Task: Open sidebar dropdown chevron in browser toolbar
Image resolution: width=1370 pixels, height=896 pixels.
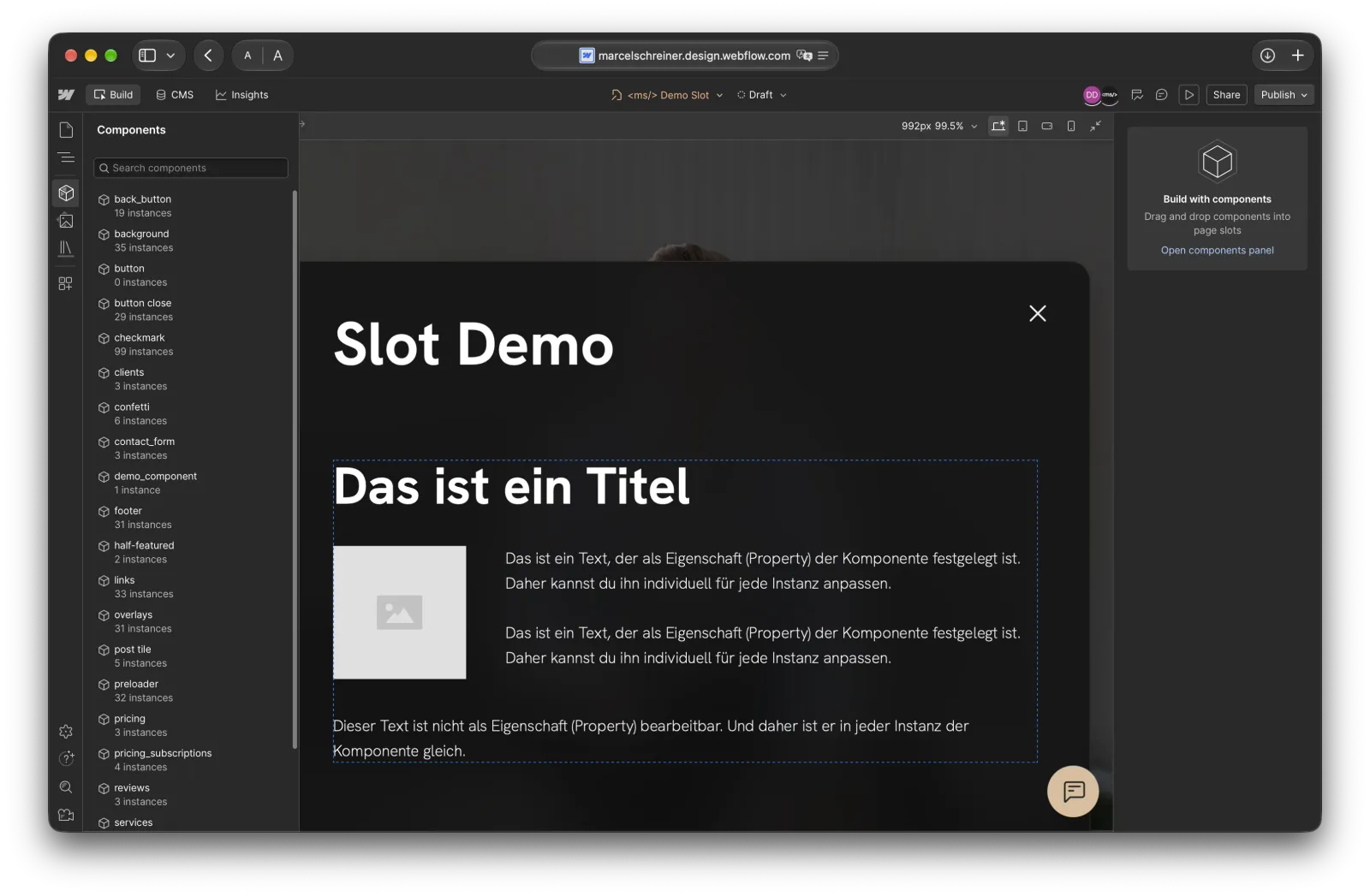Action: pyautogui.click(x=170, y=56)
